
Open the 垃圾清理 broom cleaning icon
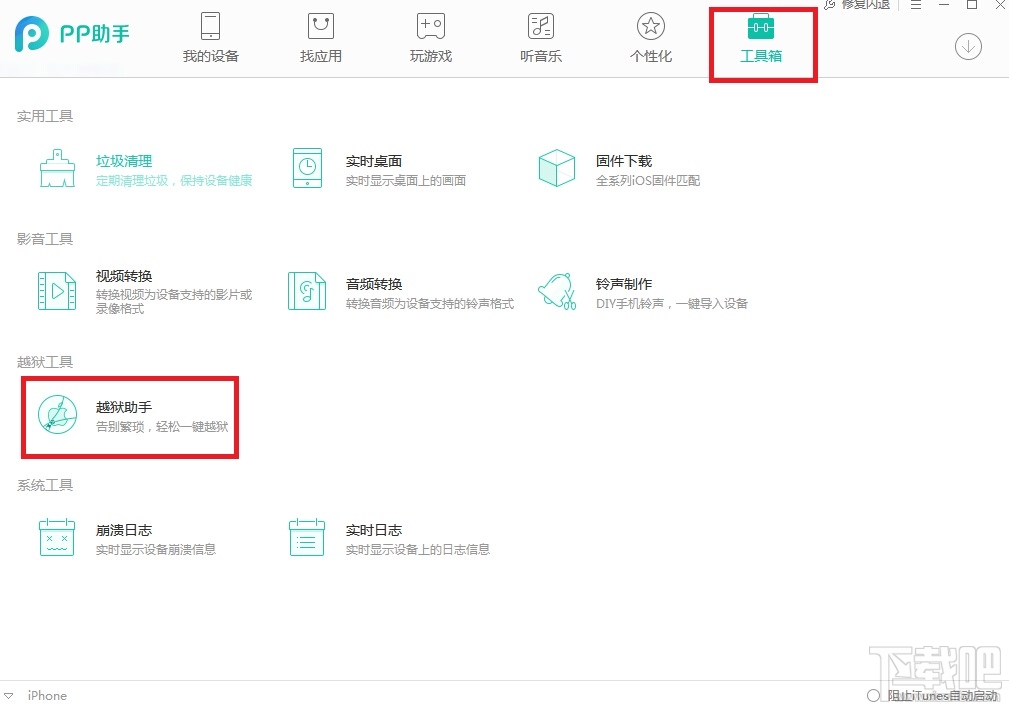click(56, 168)
